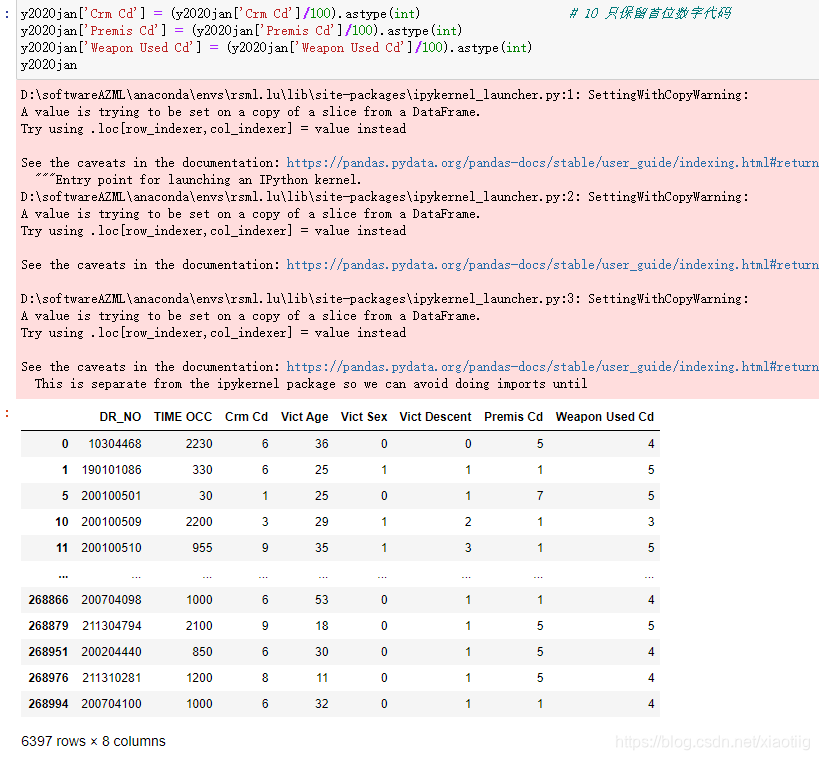Select TIME OCC value 955
This screenshot has width=819, height=760.
pos(202,548)
